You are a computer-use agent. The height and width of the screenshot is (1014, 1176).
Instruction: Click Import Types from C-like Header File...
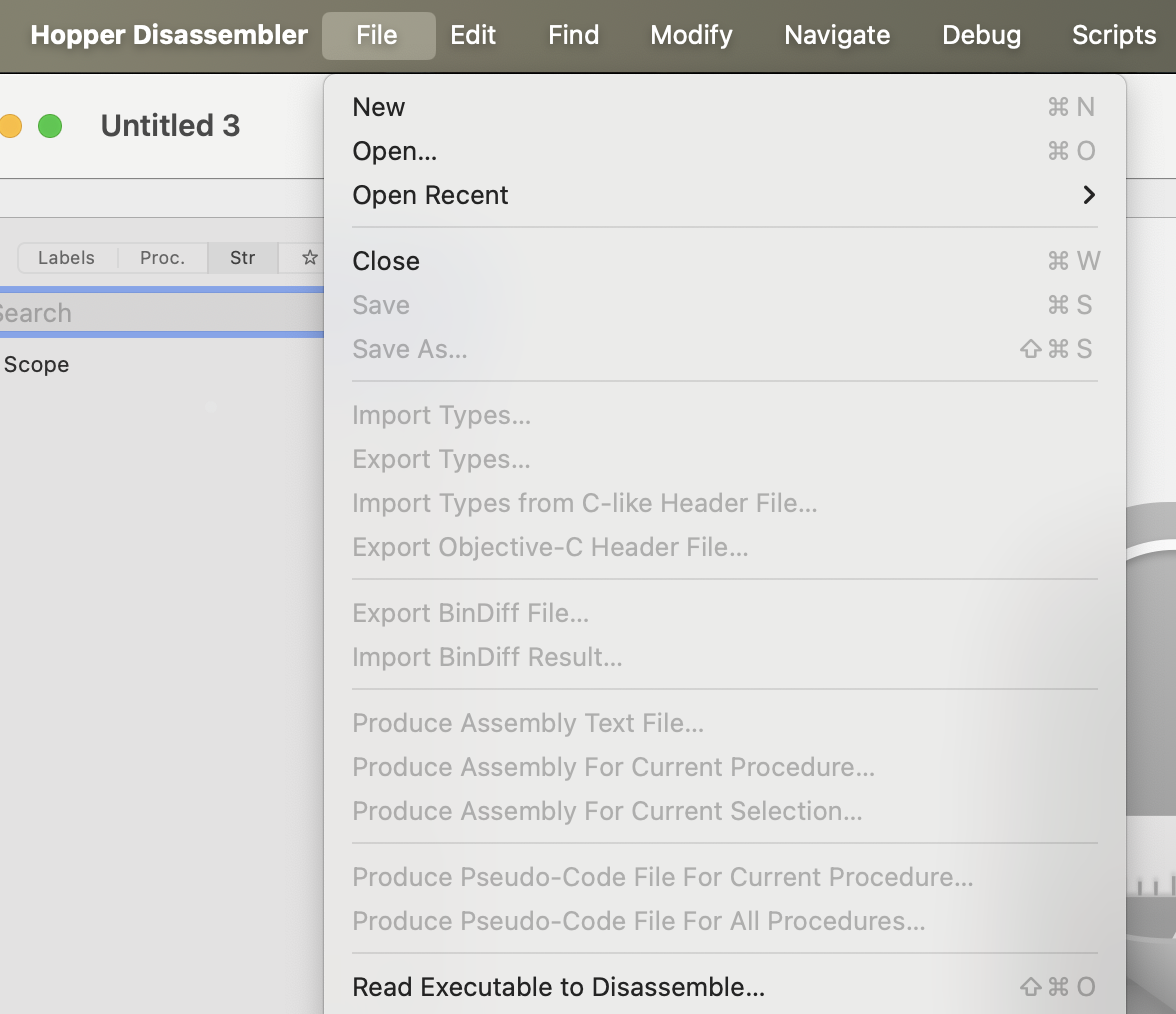(724, 502)
